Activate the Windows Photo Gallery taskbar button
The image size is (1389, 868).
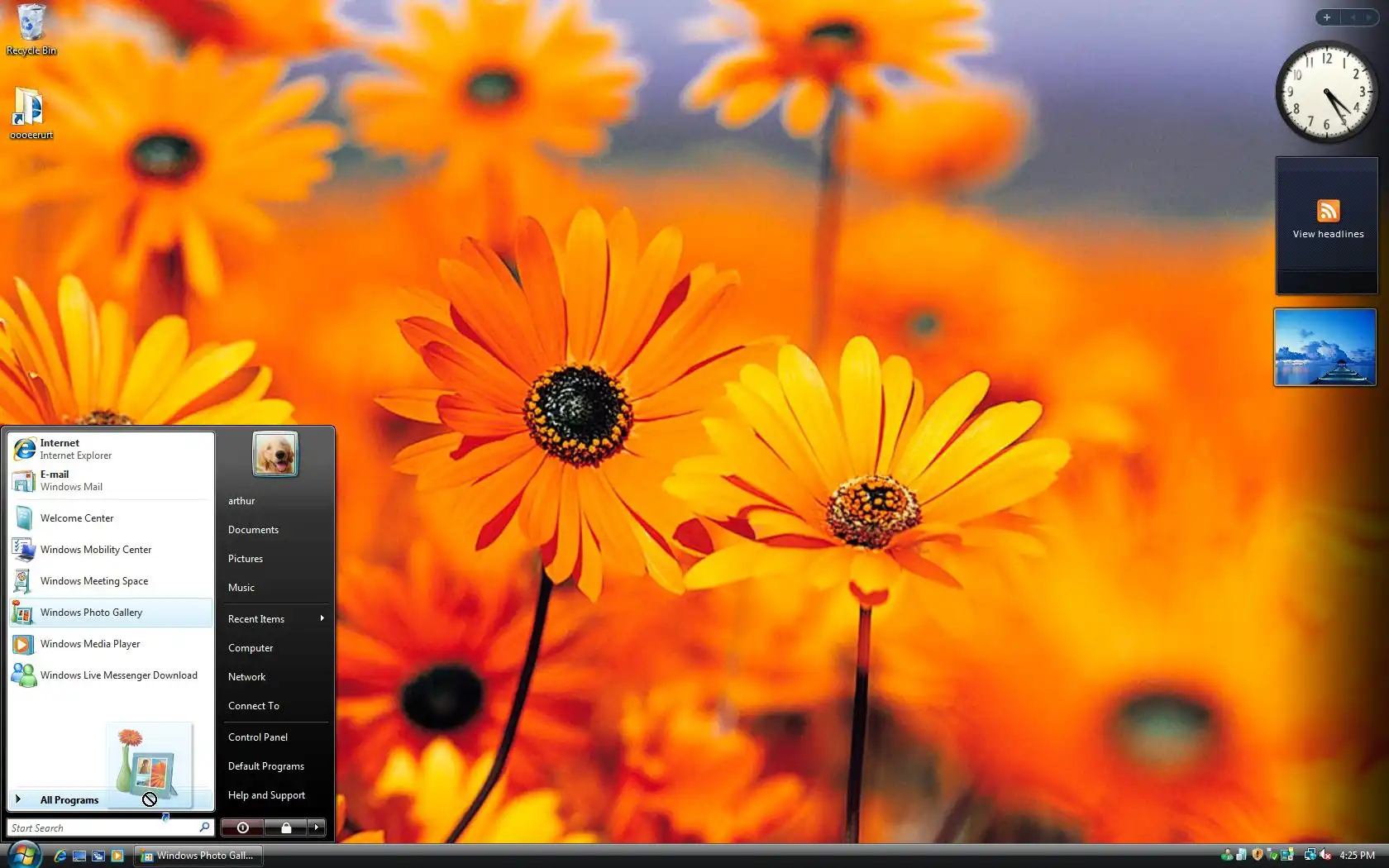coord(198,856)
